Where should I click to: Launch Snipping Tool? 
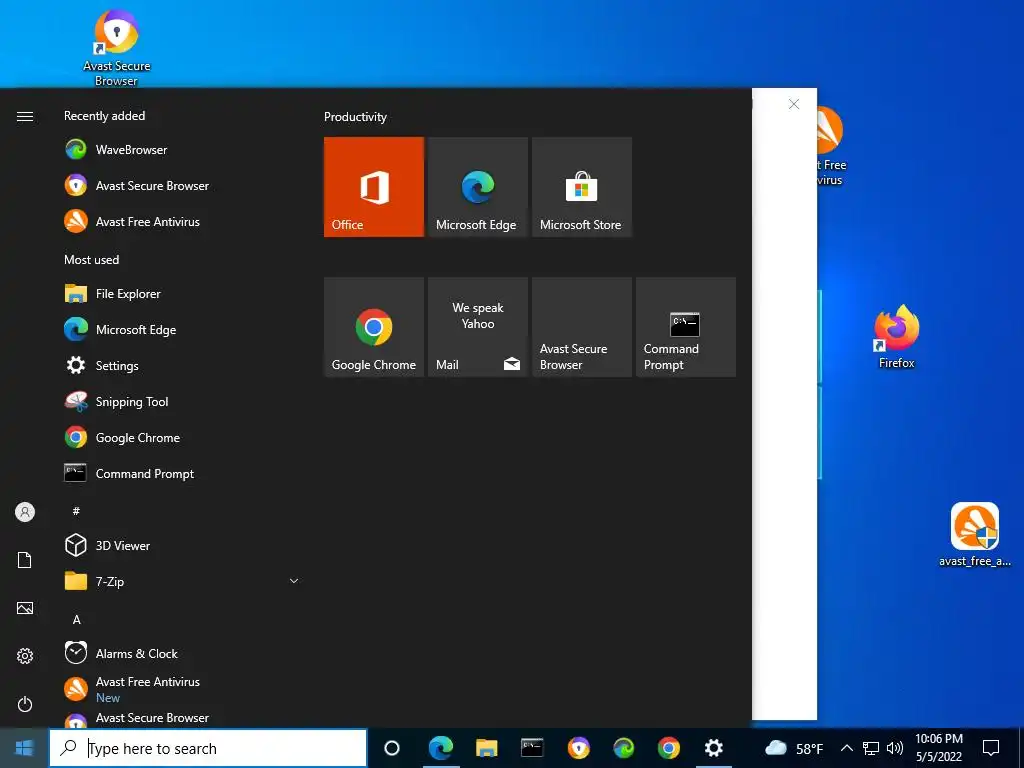point(181,402)
